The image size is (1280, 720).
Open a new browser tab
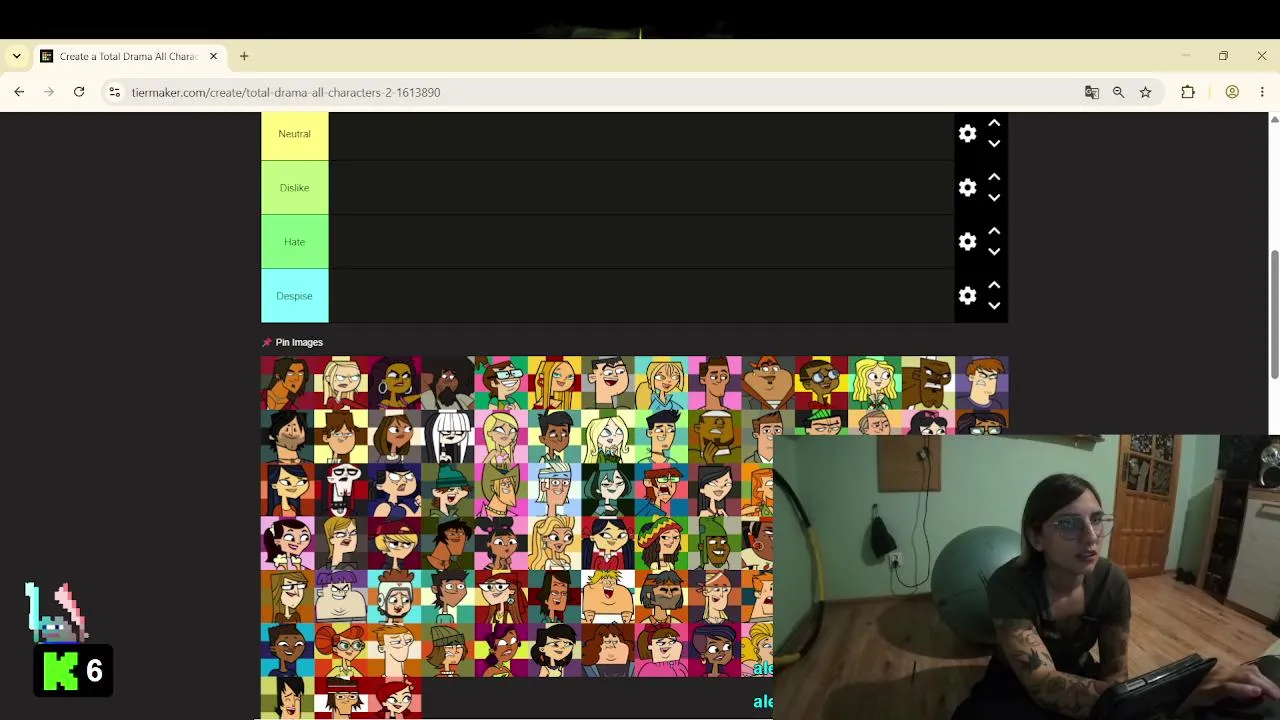point(244,56)
